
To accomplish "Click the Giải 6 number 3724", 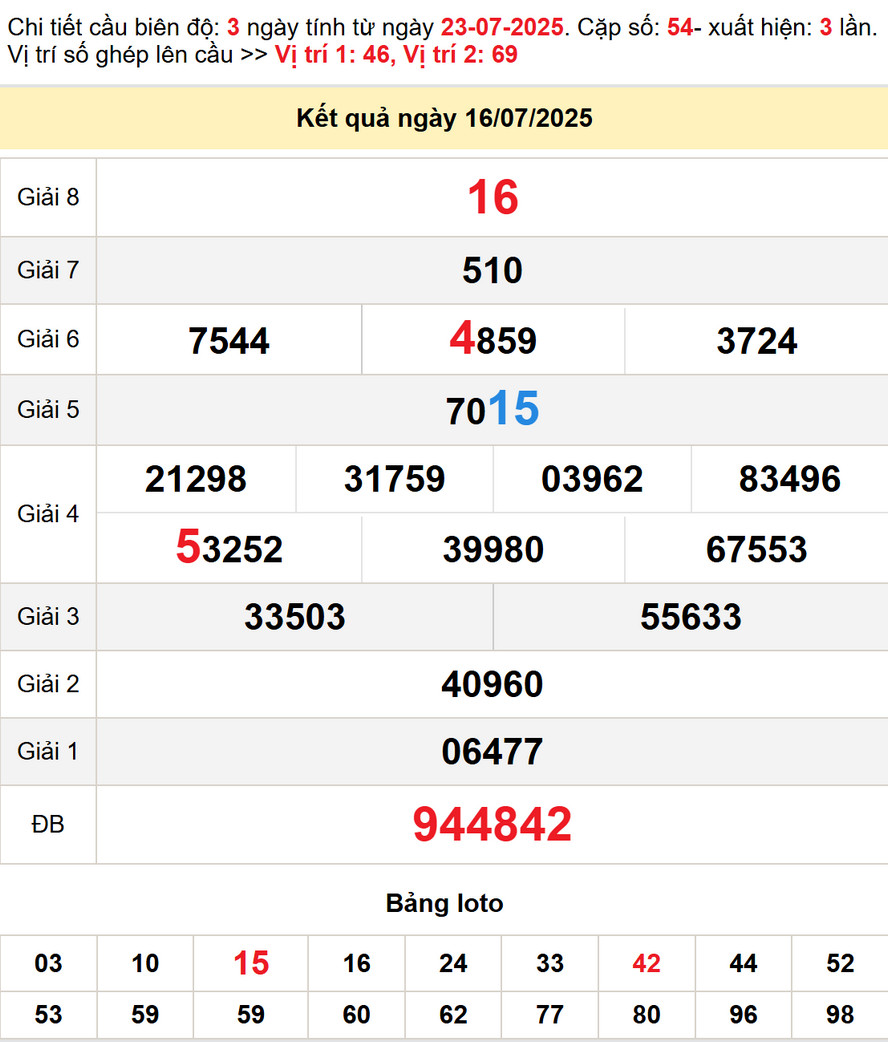I will pos(756,341).
